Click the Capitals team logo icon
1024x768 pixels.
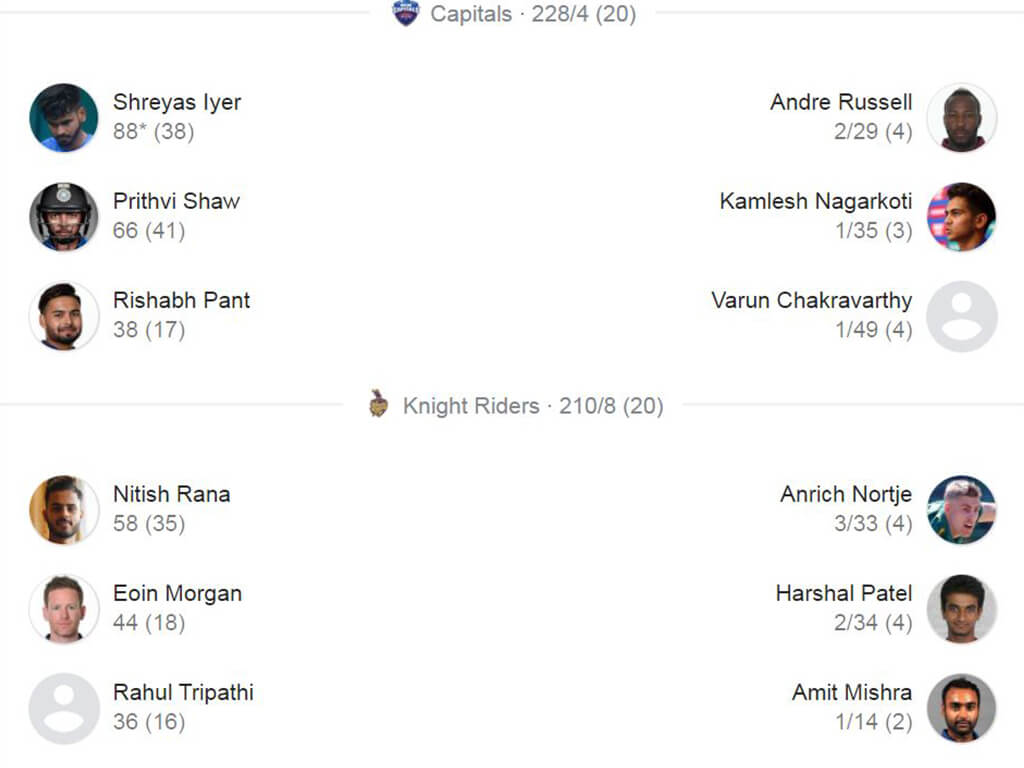click(406, 13)
